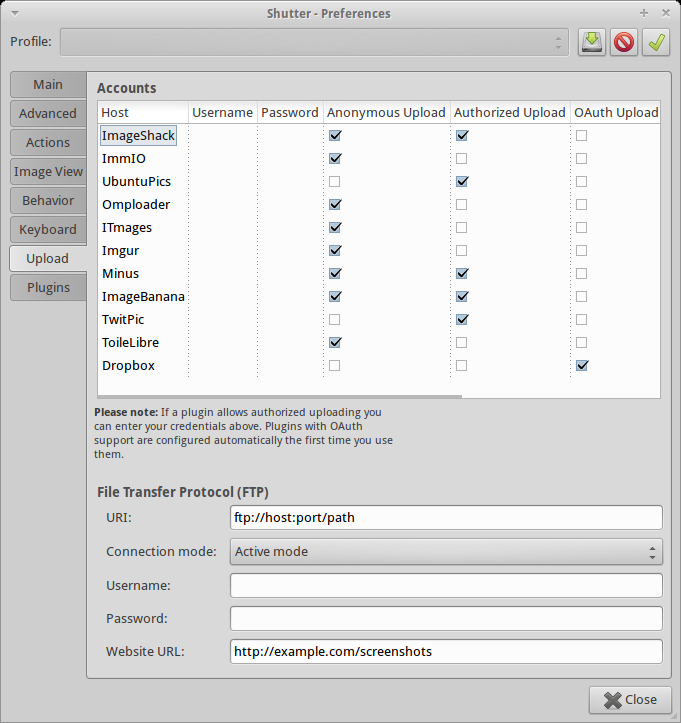681x723 pixels.
Task: Click the save profile icon
Action: 592,43
